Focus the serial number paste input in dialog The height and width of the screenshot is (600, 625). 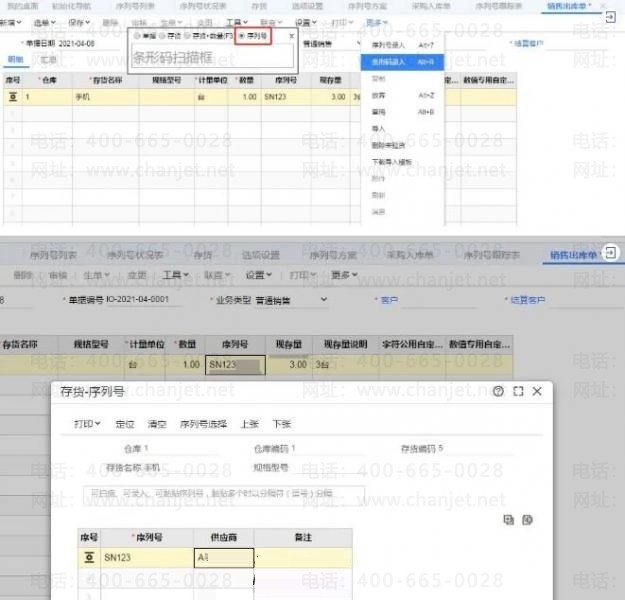(x=224, y=494)
